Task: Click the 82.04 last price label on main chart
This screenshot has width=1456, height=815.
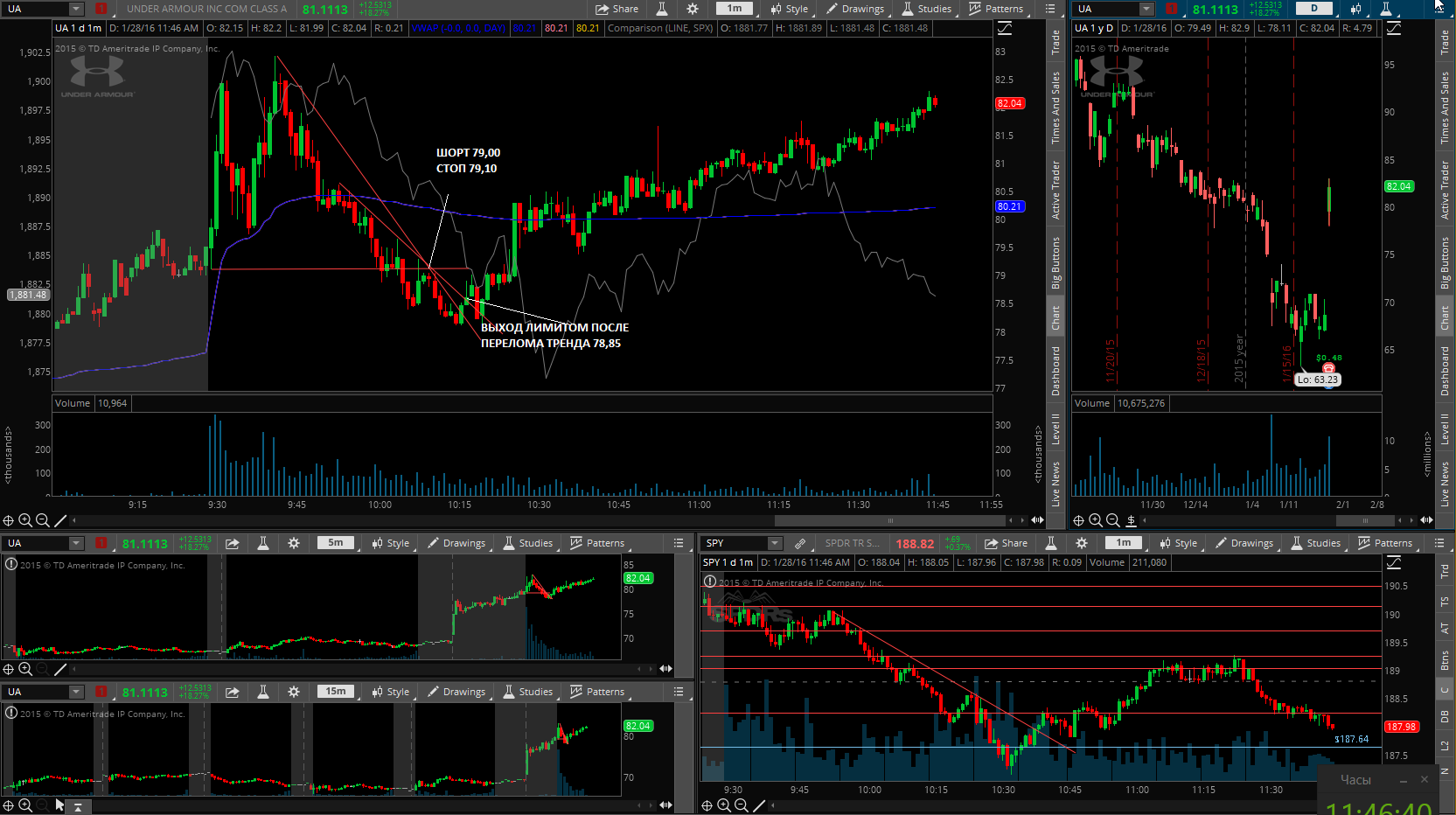Action: pos(1009,103)
